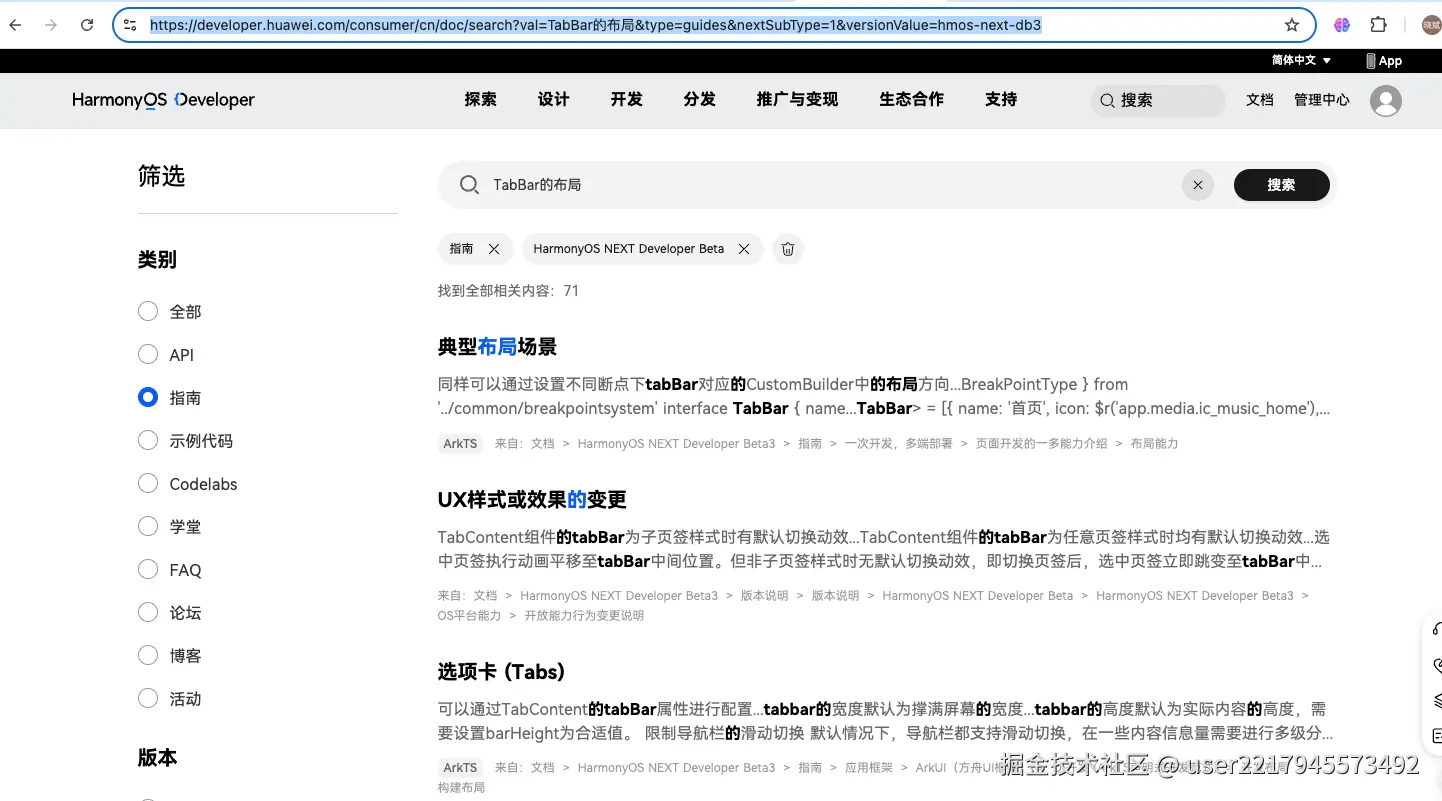Image resolution: width=1442 pixels, height=801 pixels.
Task: Click 应用框架 breadcrumb in Tabs result
Action: 868,768
